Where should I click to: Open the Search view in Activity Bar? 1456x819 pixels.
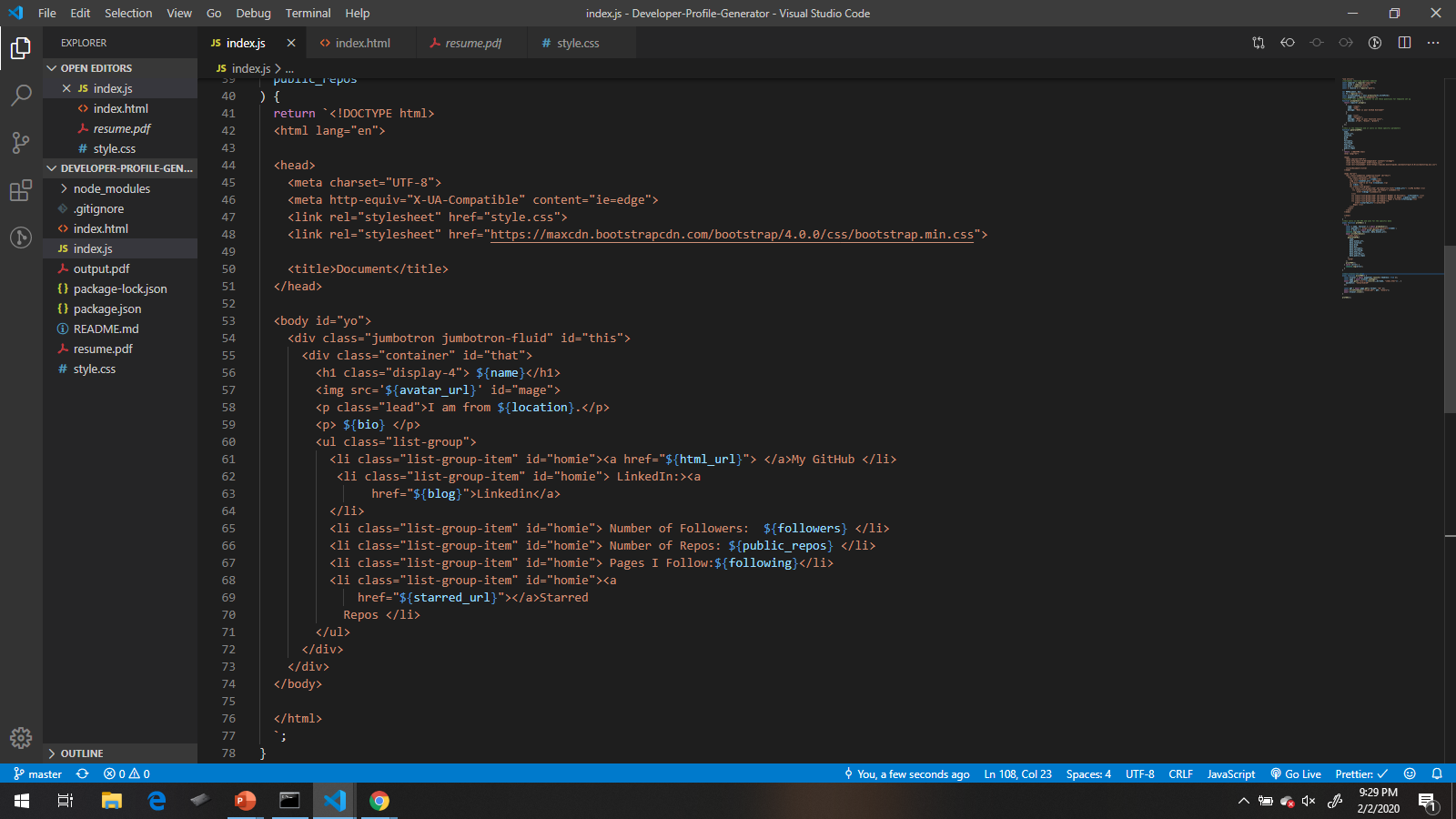click(20, 95)
